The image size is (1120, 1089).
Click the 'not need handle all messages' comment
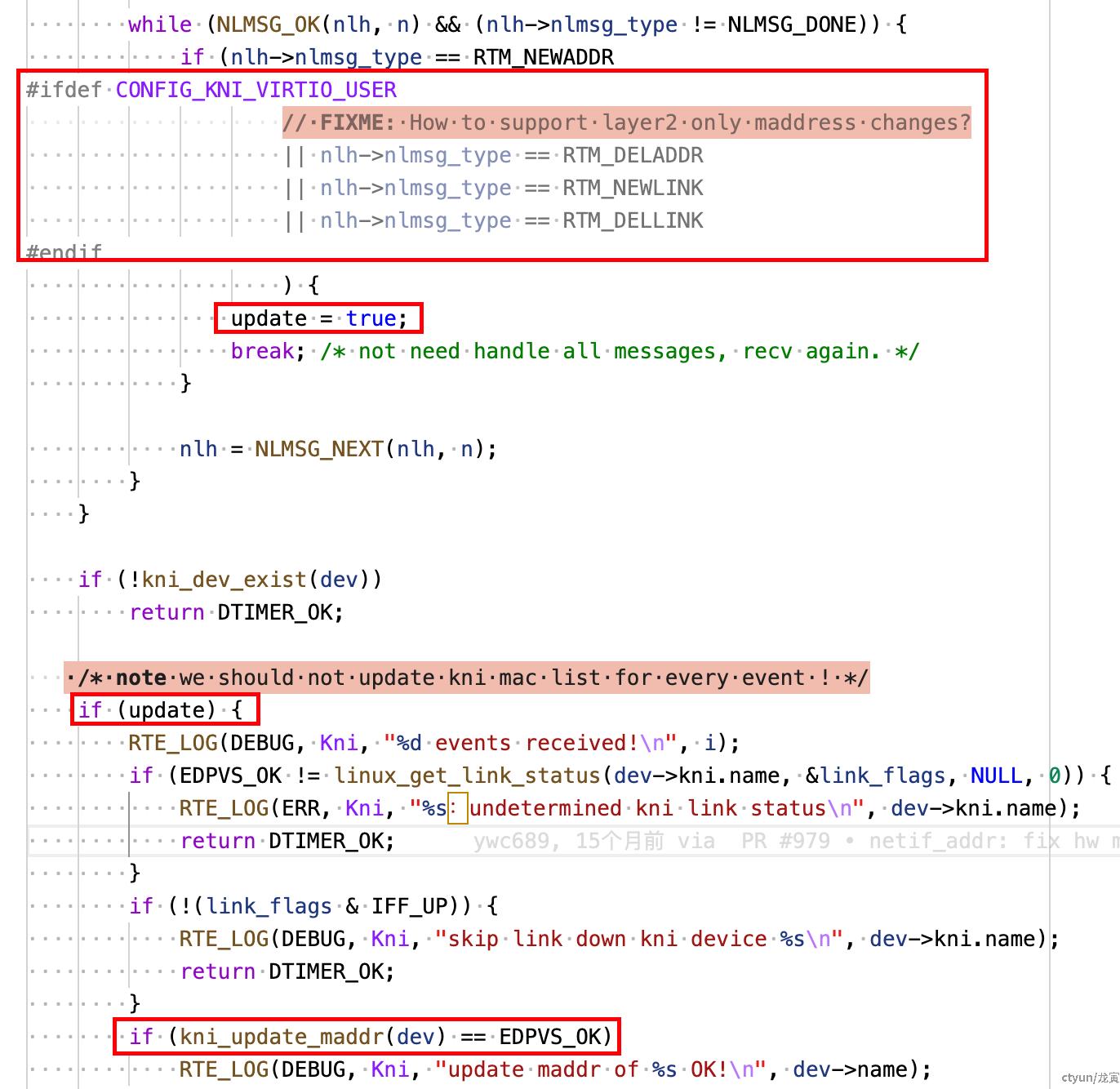620,351
